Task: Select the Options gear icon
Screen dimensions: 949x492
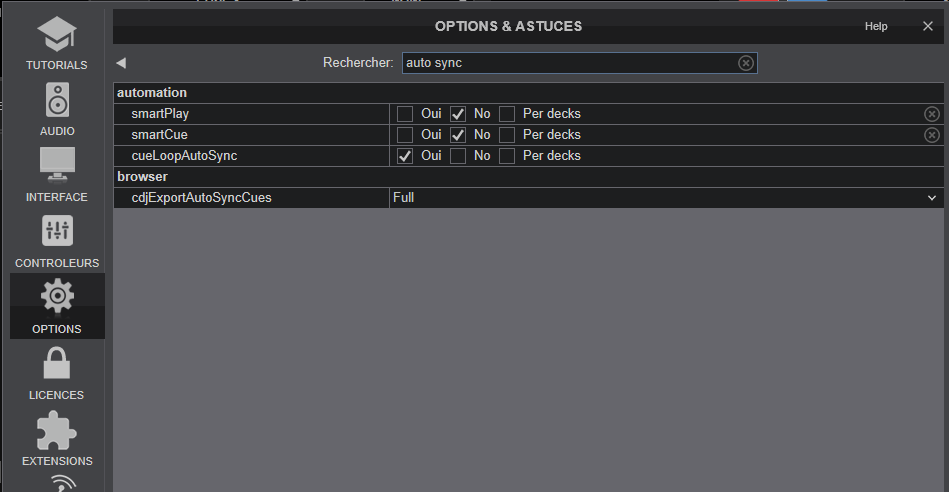Action: coord(57,296)
